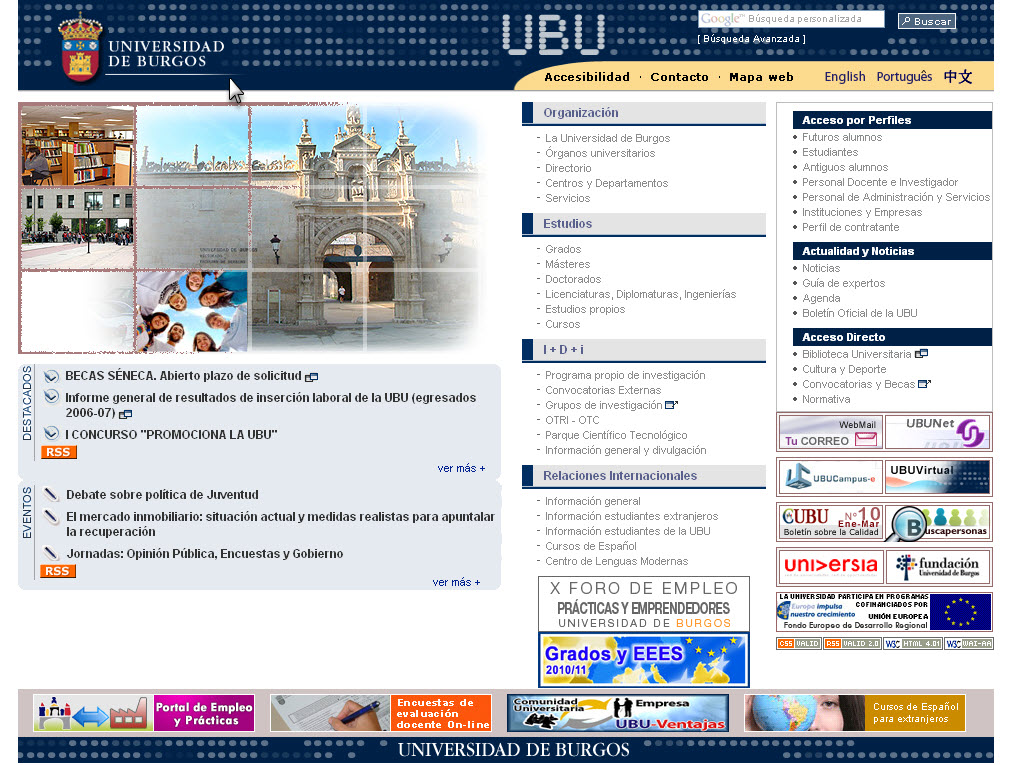Open La Universidad de Burgos link
This screenshot has height=765, width=1012.
click(607, 138)
